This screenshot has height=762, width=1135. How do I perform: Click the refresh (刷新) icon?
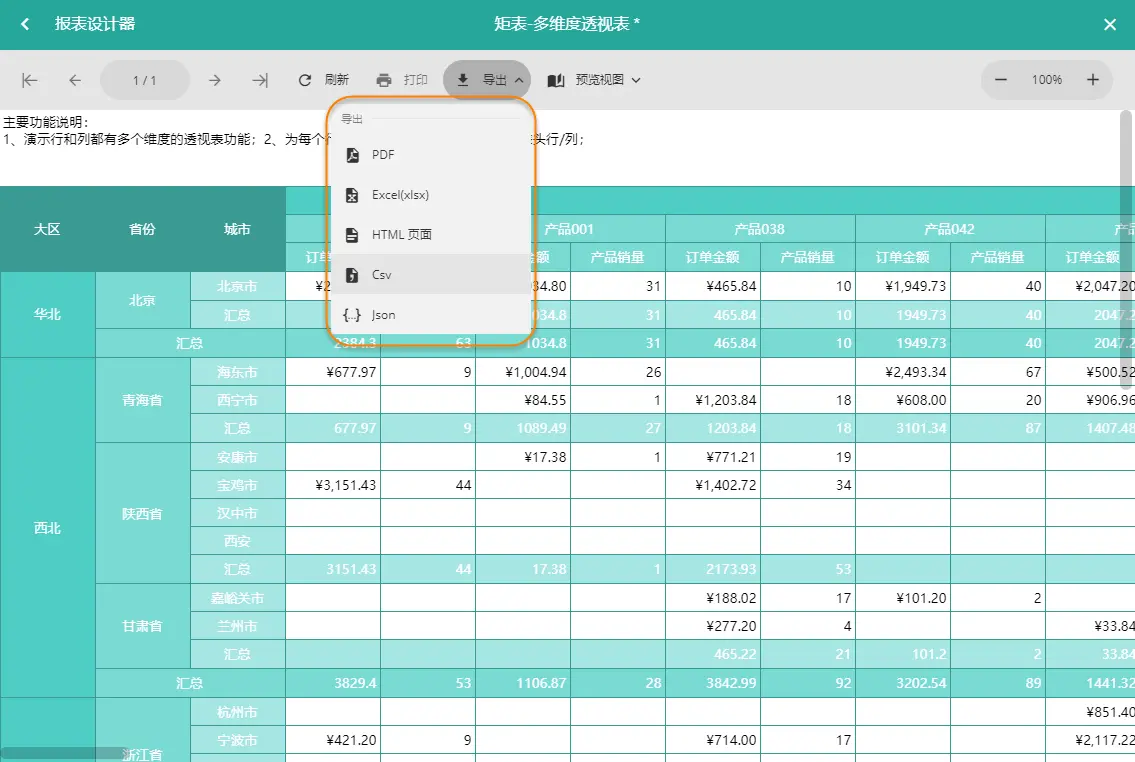pyautogui.click(x=305, y=80)
